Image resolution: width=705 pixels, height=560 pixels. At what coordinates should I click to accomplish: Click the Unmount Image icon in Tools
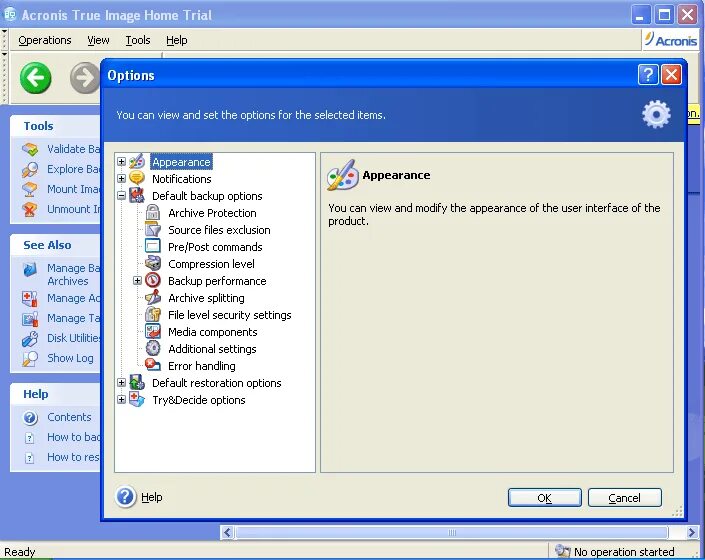(30, 209)
